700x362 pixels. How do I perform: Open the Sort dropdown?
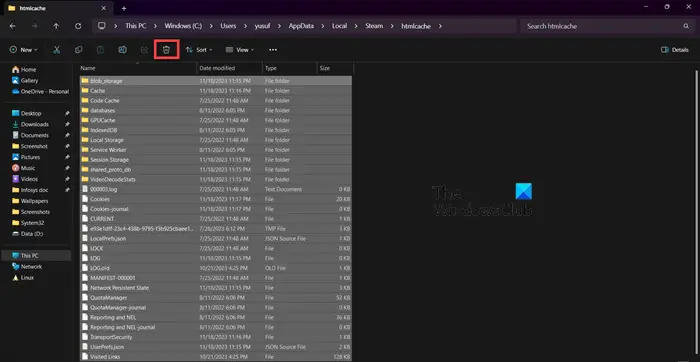[199, 50]
